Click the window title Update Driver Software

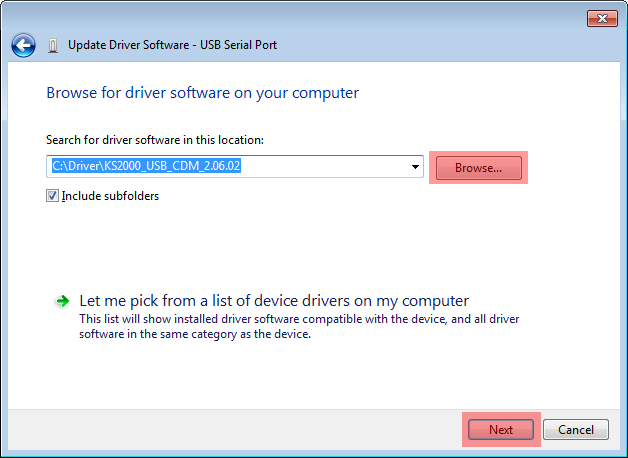pyautogui.click(x=172, y=45)
